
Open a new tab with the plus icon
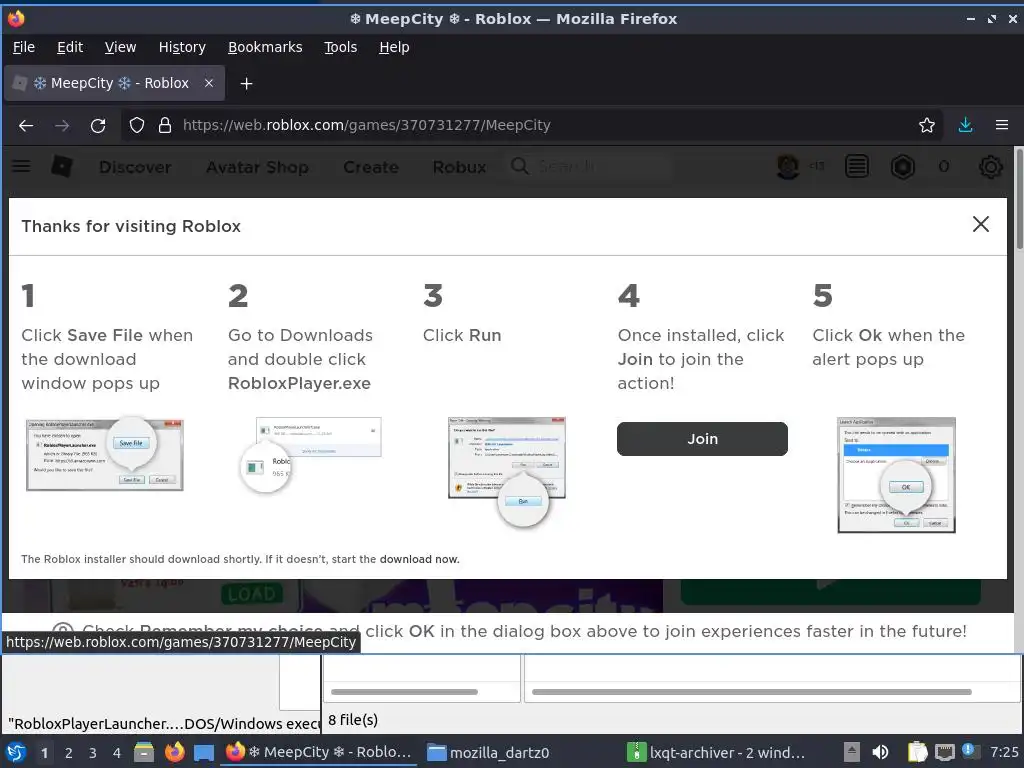[x=246, y=84]
